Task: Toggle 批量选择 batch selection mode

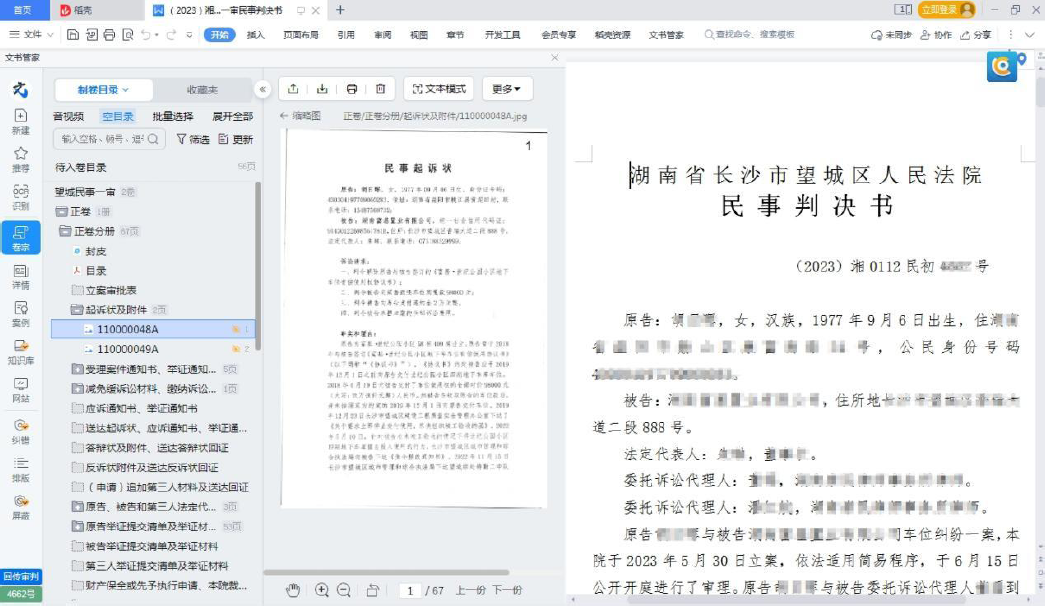Action: point(172,116)
